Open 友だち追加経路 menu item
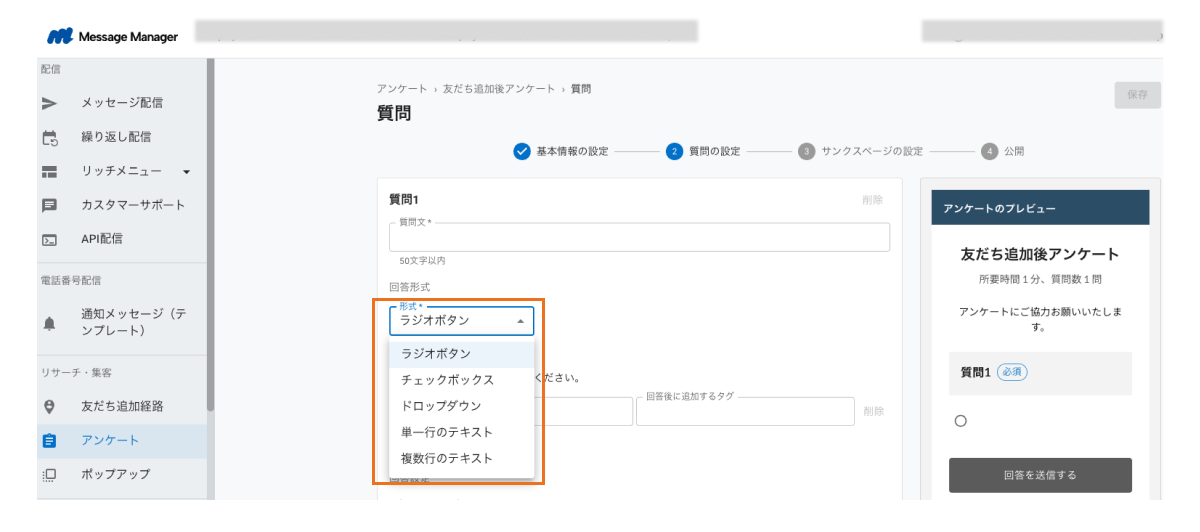Viewport: 1200px width, 532px height. click(x=122, y=406)
